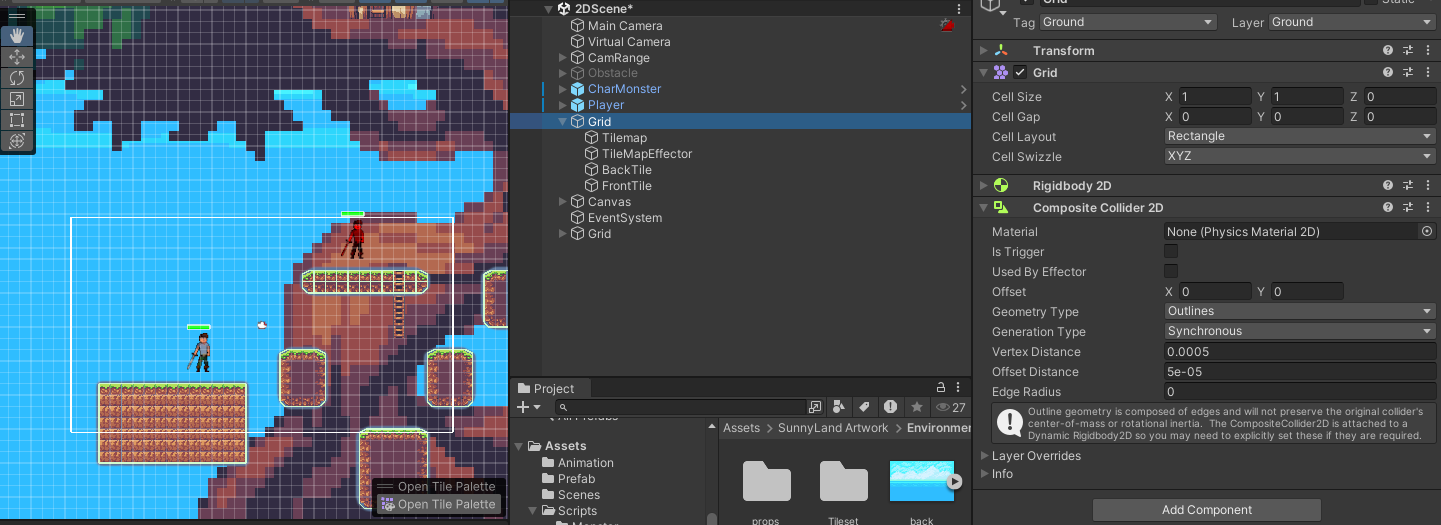Click SunnyLand Artwork in the breadcrumb
This screenshot has height=525, width=1441.
pos(833,428)
